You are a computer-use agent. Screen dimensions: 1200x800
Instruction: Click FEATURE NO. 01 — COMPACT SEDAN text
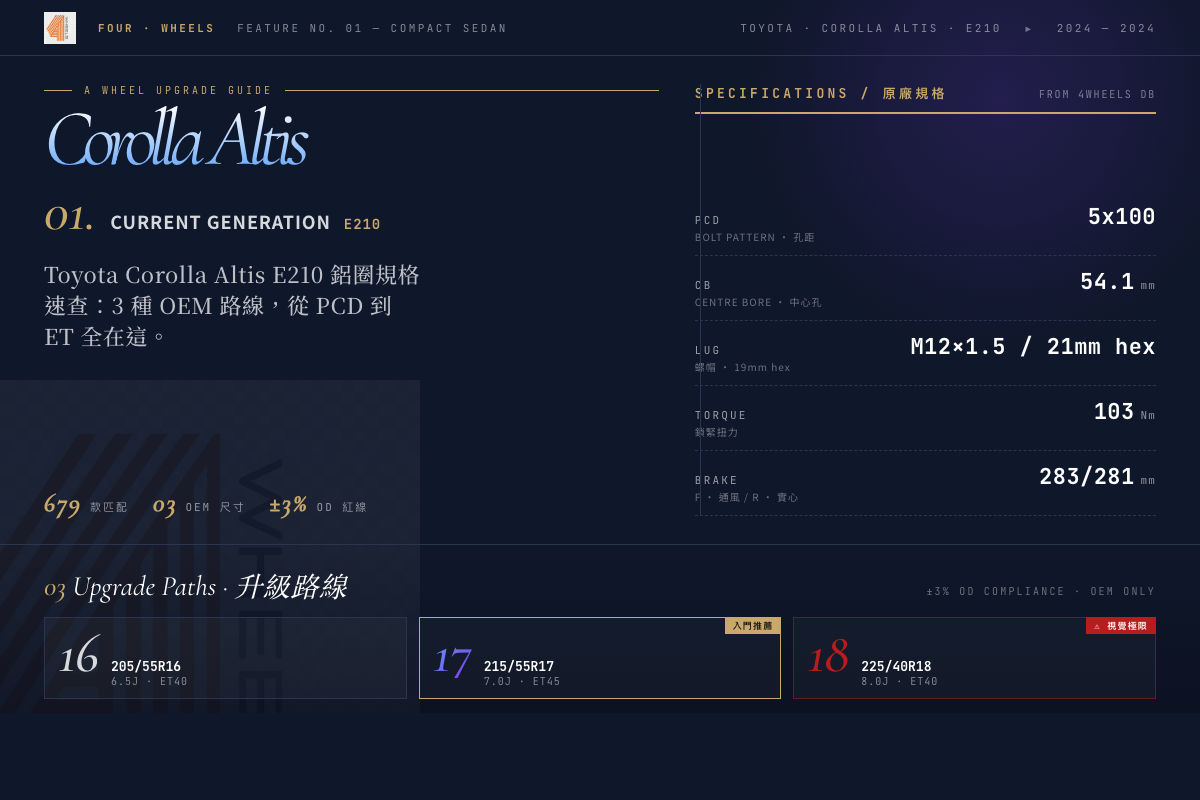point(372,29)
